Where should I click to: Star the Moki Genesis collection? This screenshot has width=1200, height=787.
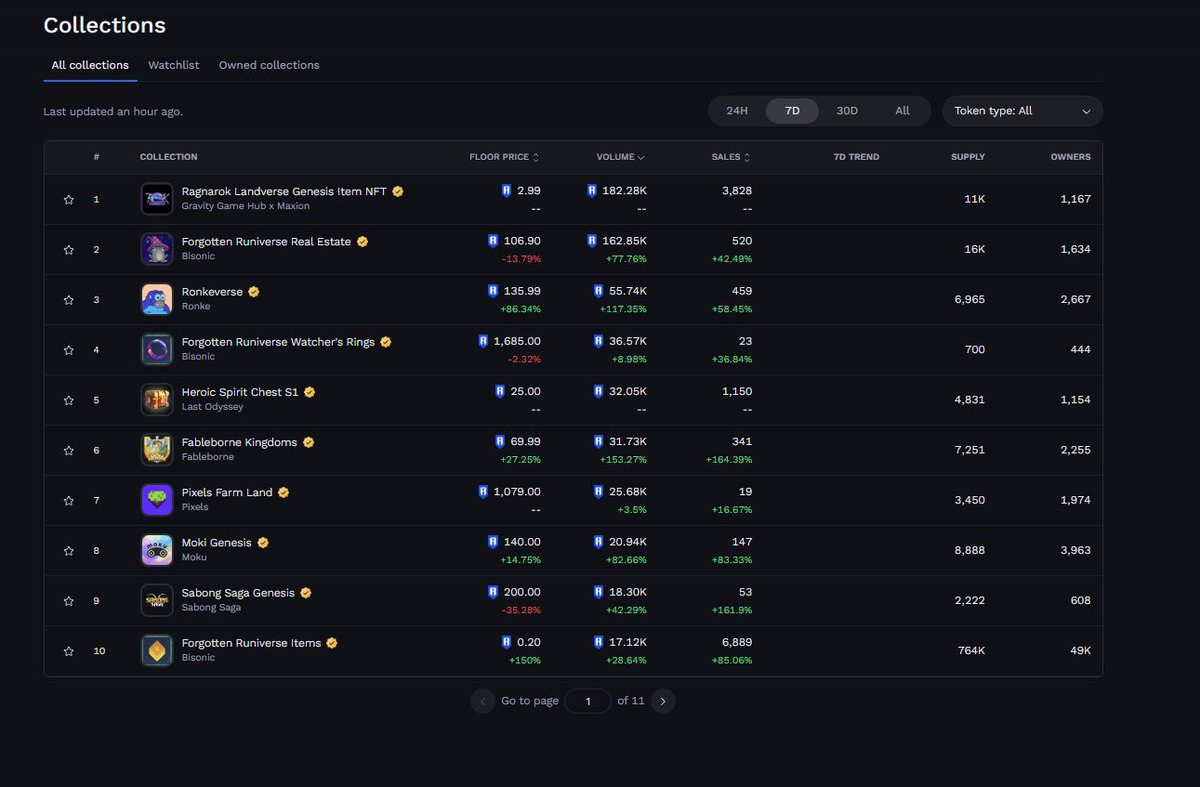(69, 551)
